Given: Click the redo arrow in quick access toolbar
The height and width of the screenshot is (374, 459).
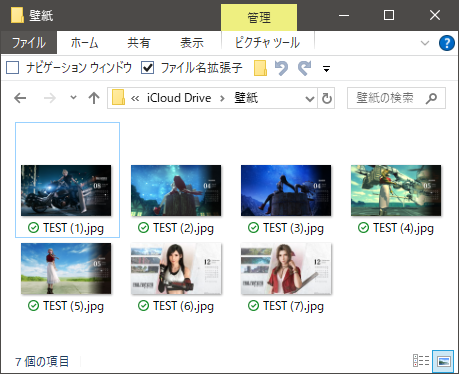Looking at the screenshot, I should [x=305, y=68].
